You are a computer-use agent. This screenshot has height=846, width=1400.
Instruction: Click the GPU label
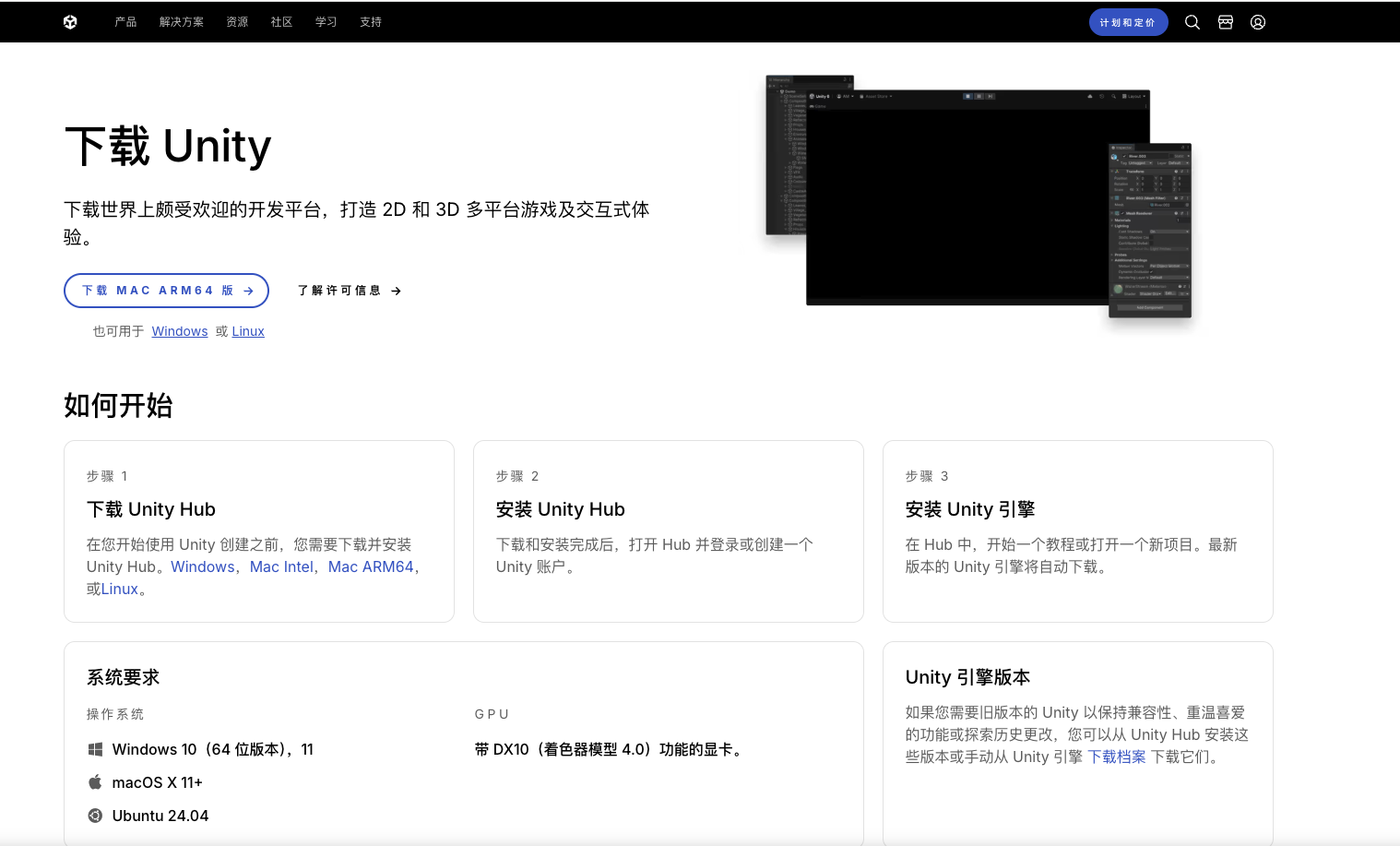click(492, 714)
